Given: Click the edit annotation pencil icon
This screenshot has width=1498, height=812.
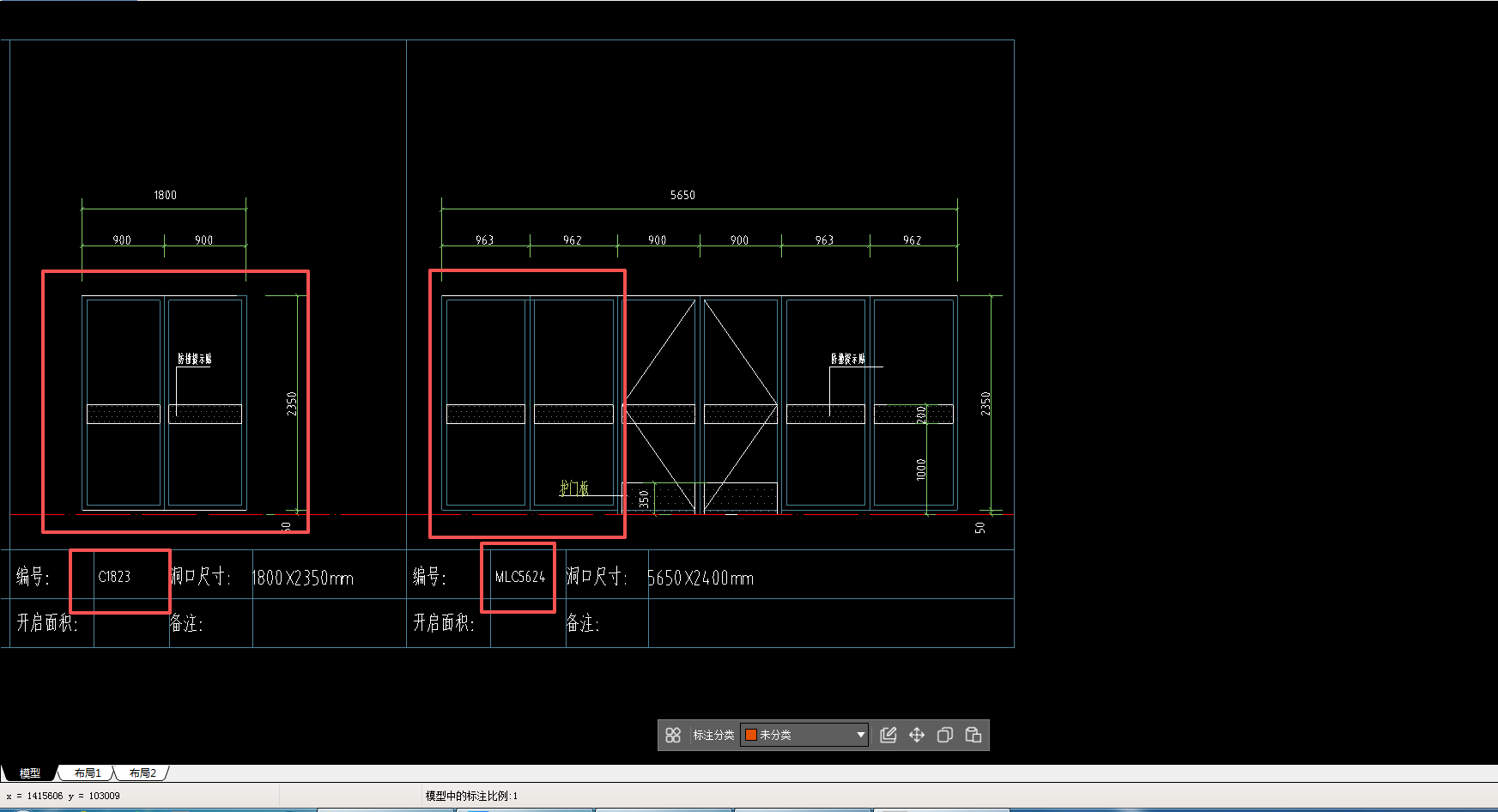Looking at the screenshot, I should point(888,735).
